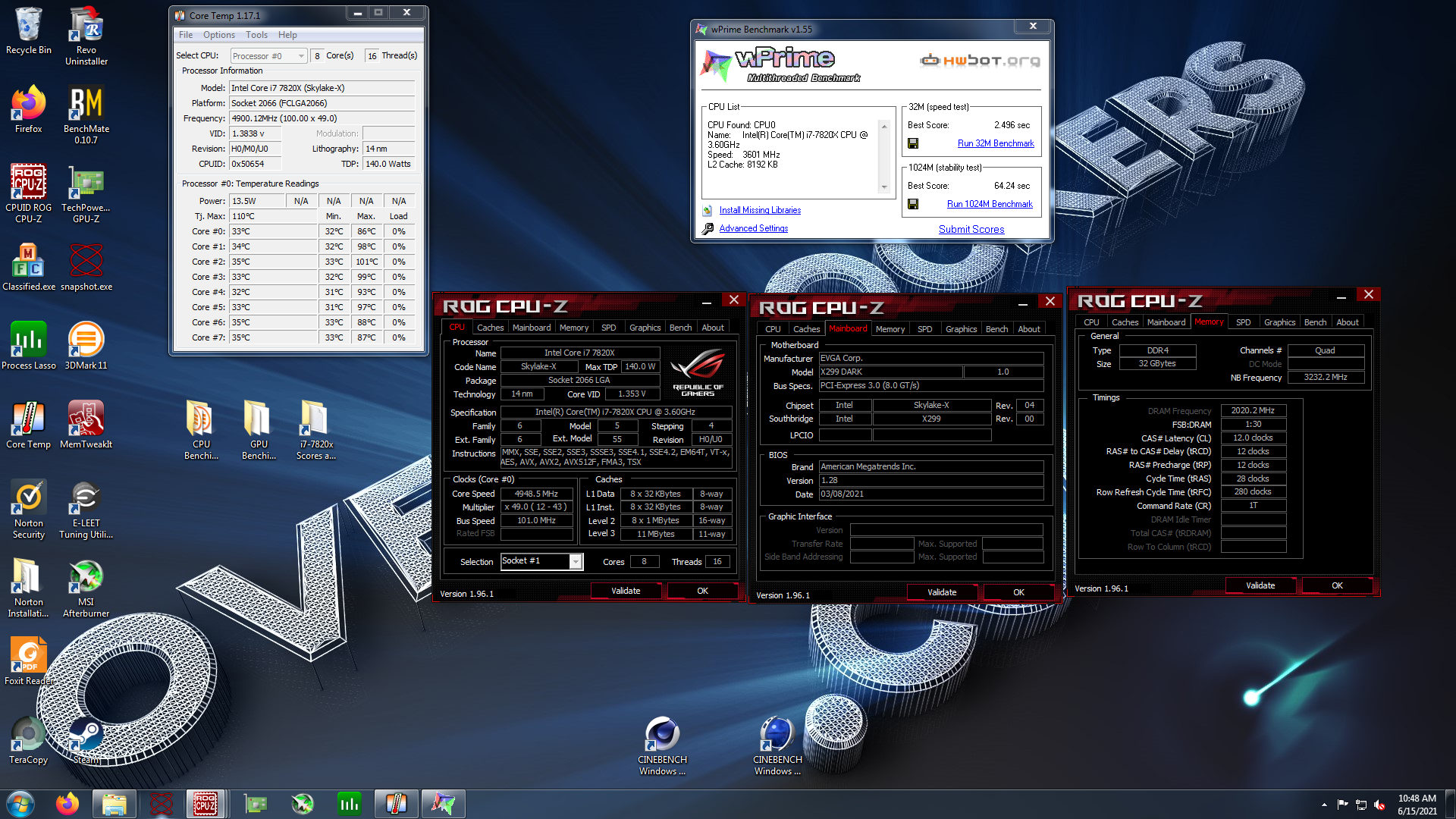Click save icon beside 32M best score
This screenshot has width=1456, height=819.
click(913, 143)
